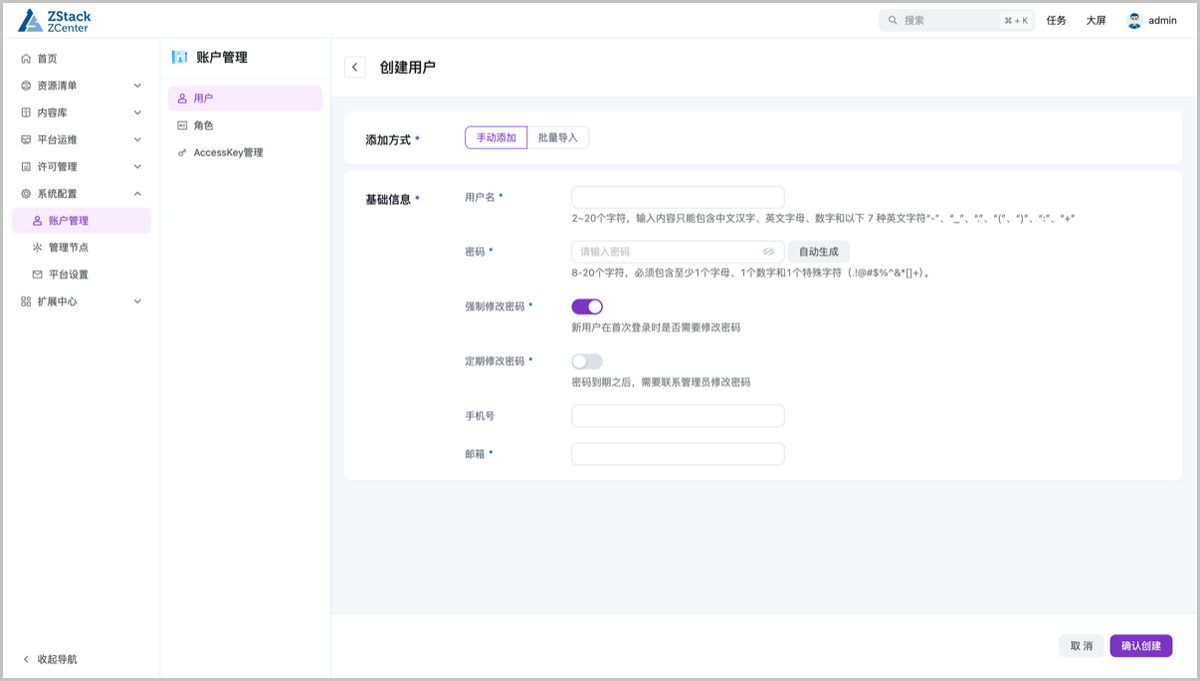1200x681 pixels.
Task: Expand the 扩展中心 chevron
Action: [x=138, y=302]
